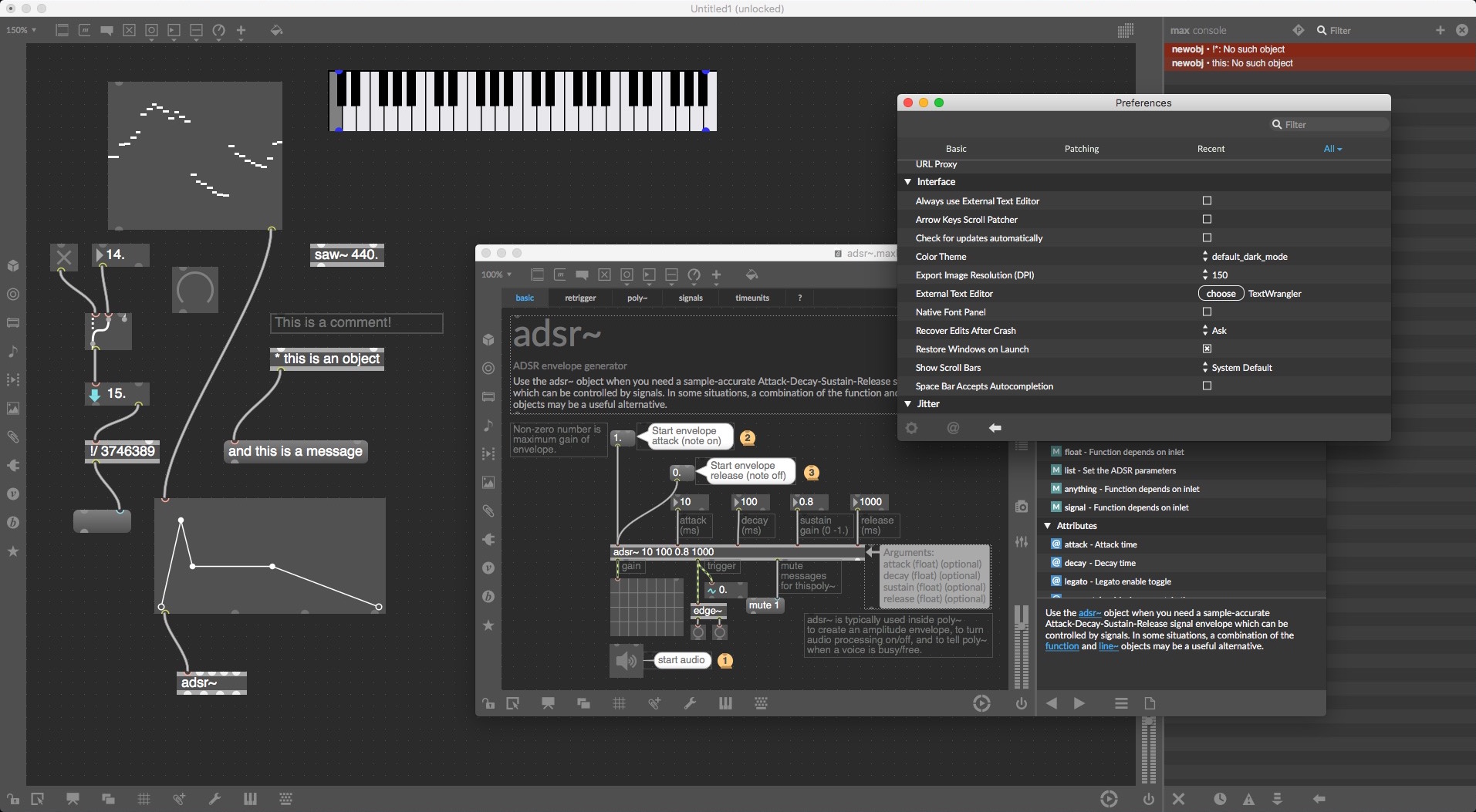
Task: Click the star favorites icon in the sidebar
Action: point(13,552)
